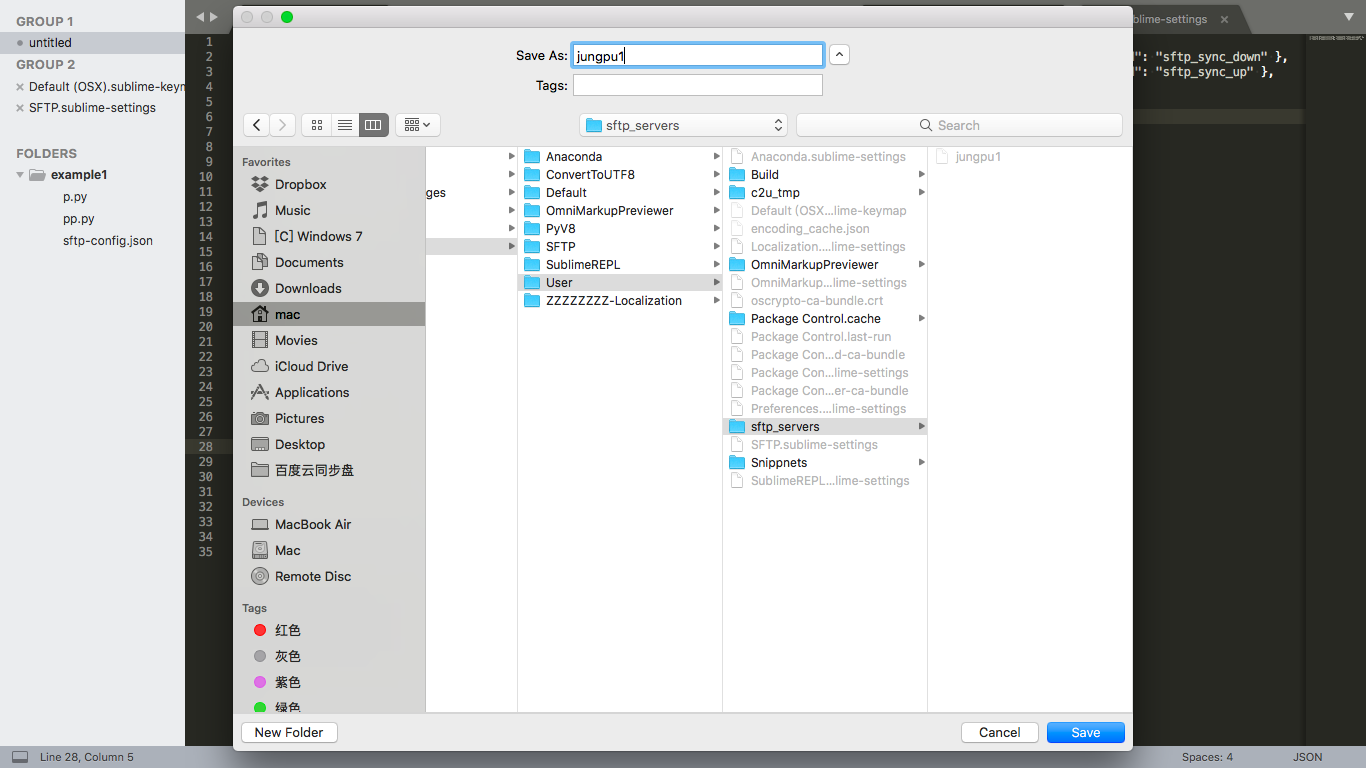Select iCloud Drive in sidebar
Image resolution: width=1366 pixels, height=768 pixels.
311,366
